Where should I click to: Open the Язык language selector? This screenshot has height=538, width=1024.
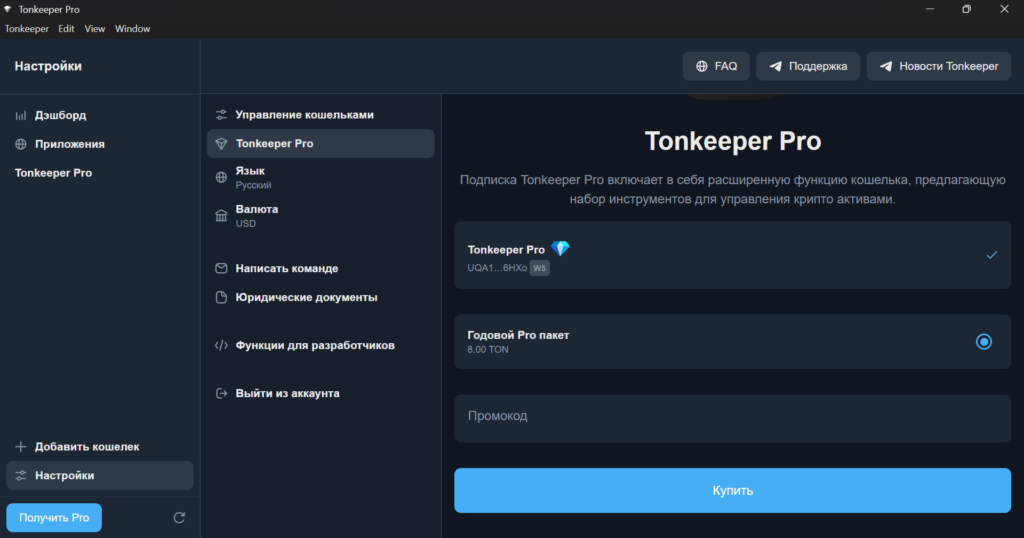point(320,178)
